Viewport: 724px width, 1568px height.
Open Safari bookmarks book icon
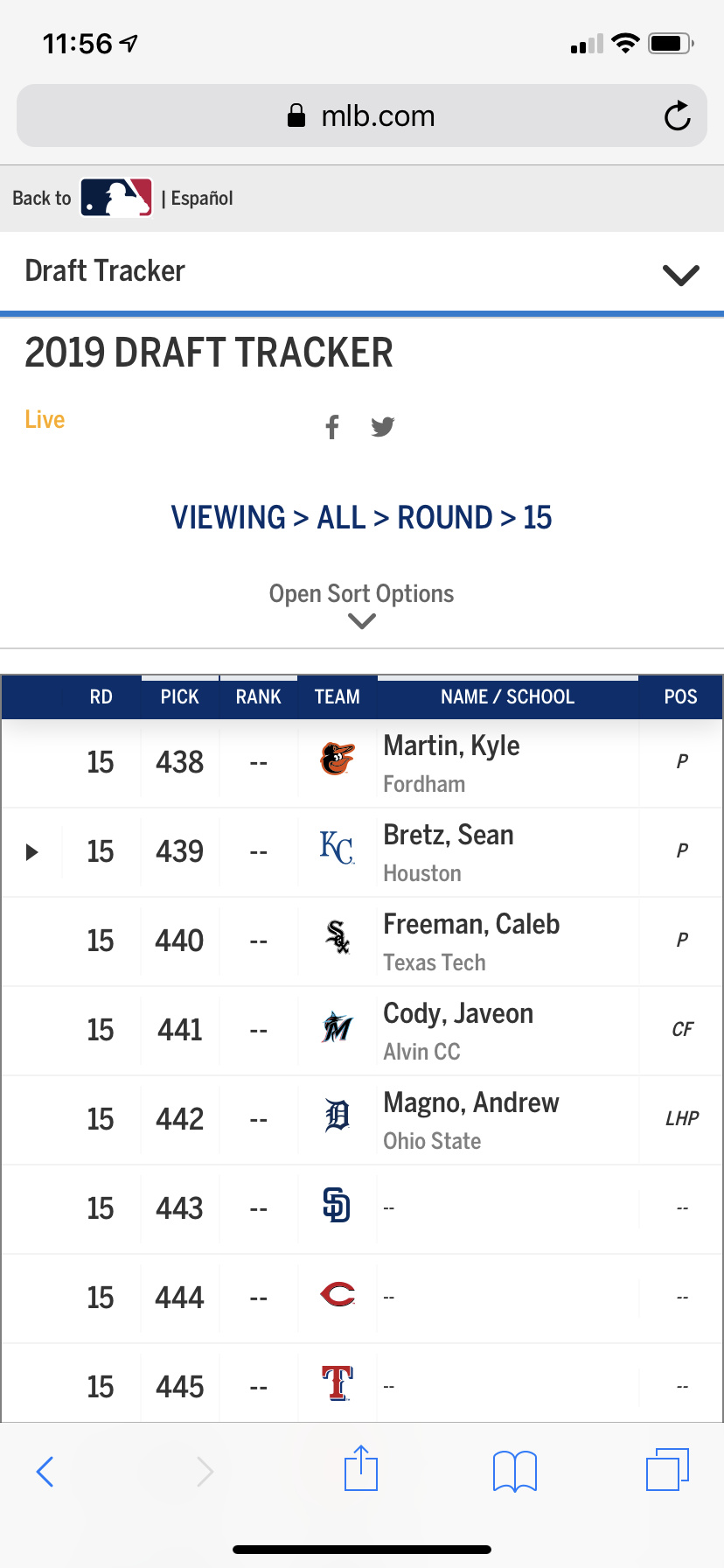coord(515,1471)
